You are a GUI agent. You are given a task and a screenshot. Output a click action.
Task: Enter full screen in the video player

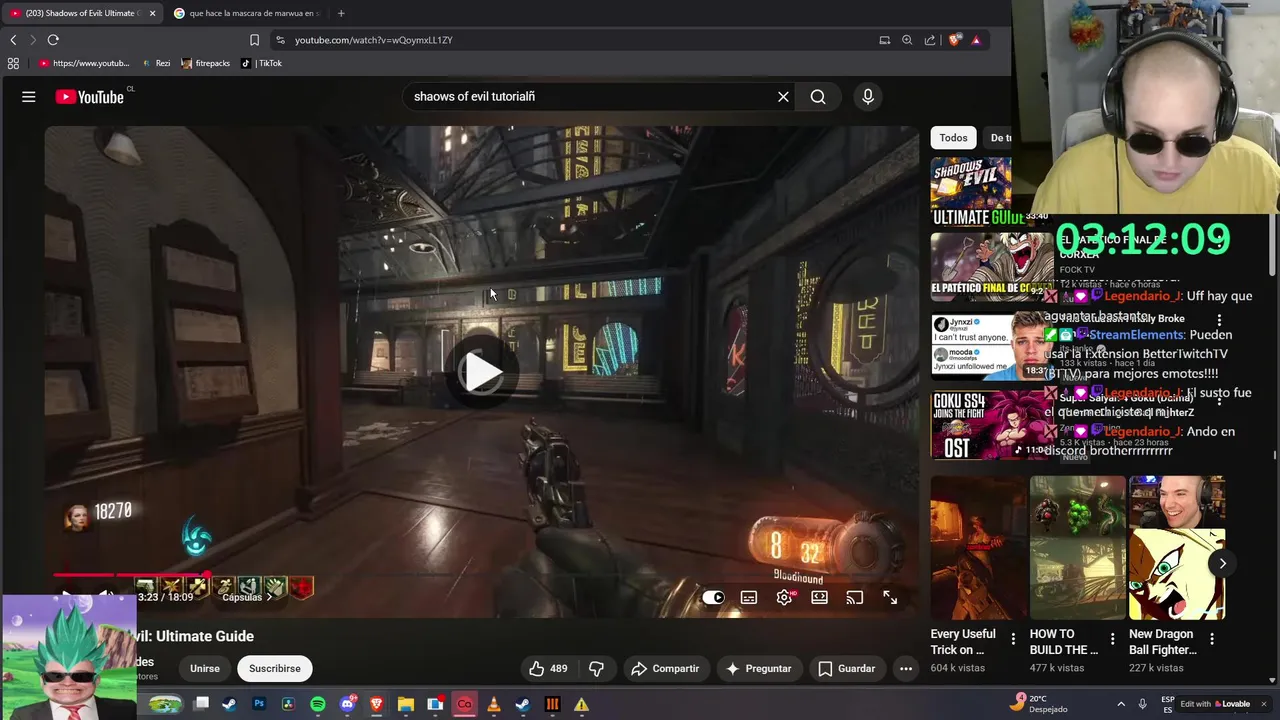(x=890, y=597)
